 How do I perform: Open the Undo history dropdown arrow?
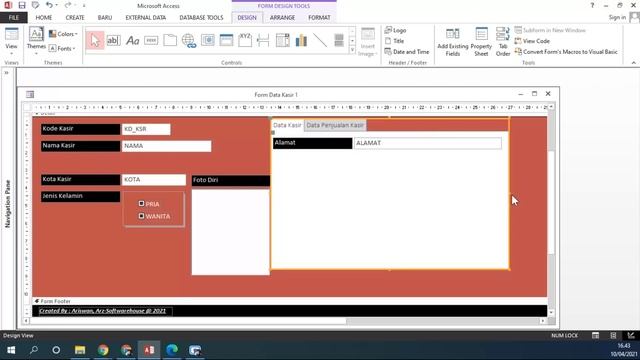click(x=56, y=5)
